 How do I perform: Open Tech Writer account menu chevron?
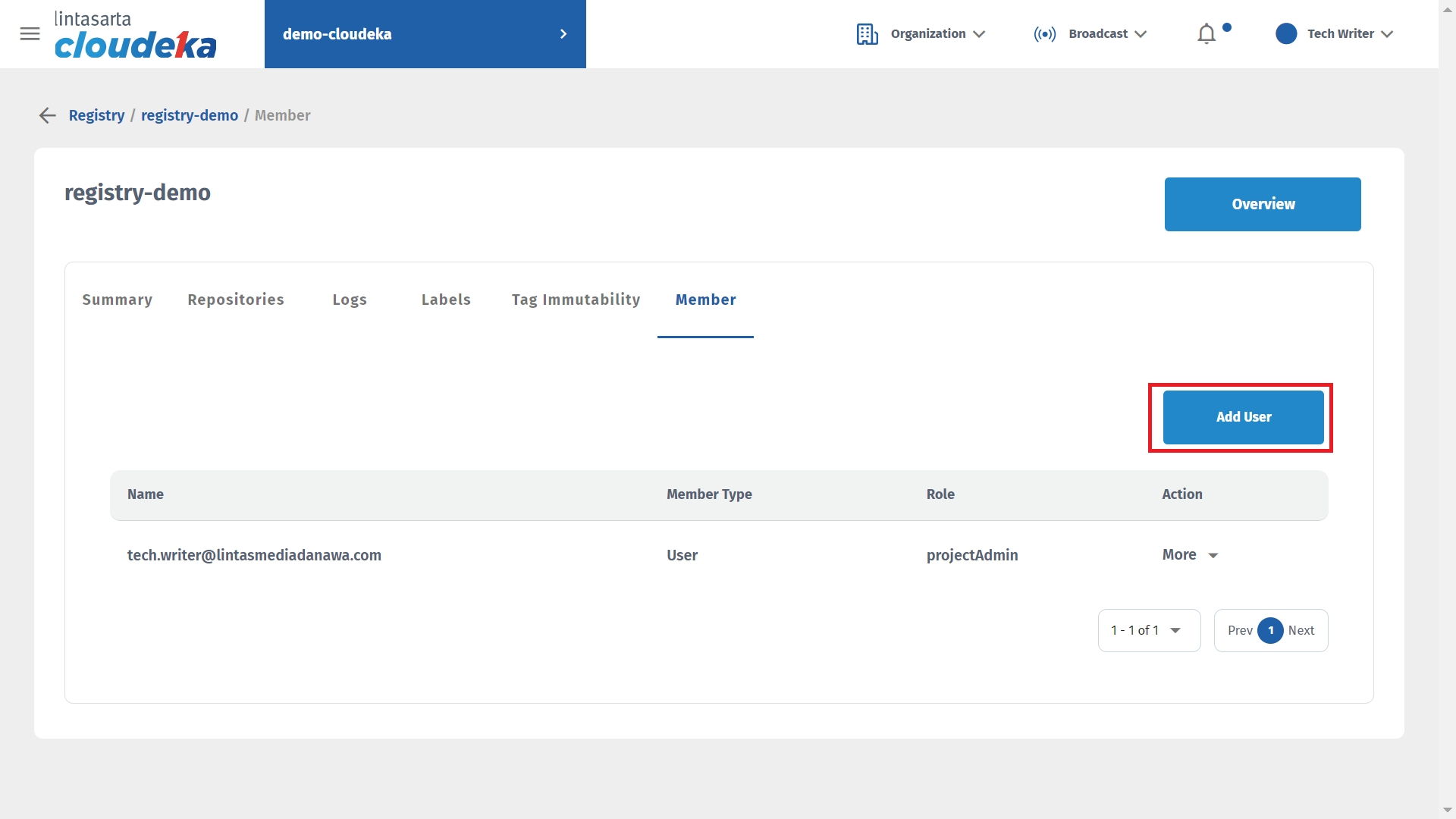click(x=1387, y=34)
